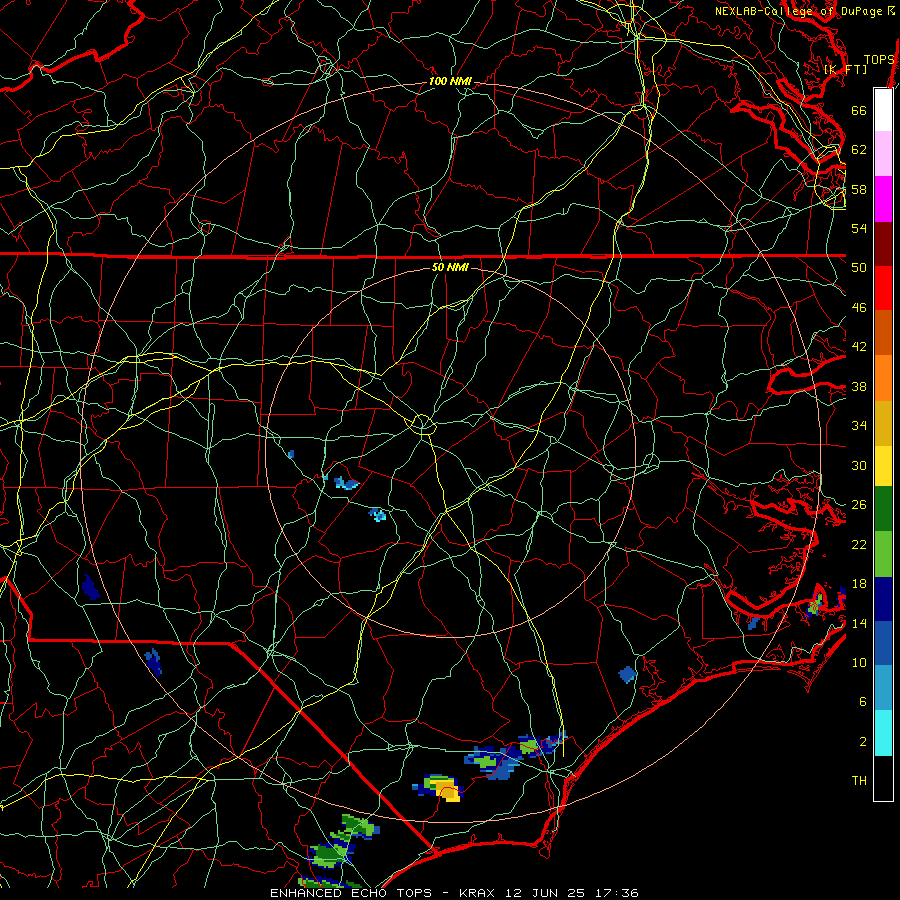Click the legend value 42

coord(859,347)
